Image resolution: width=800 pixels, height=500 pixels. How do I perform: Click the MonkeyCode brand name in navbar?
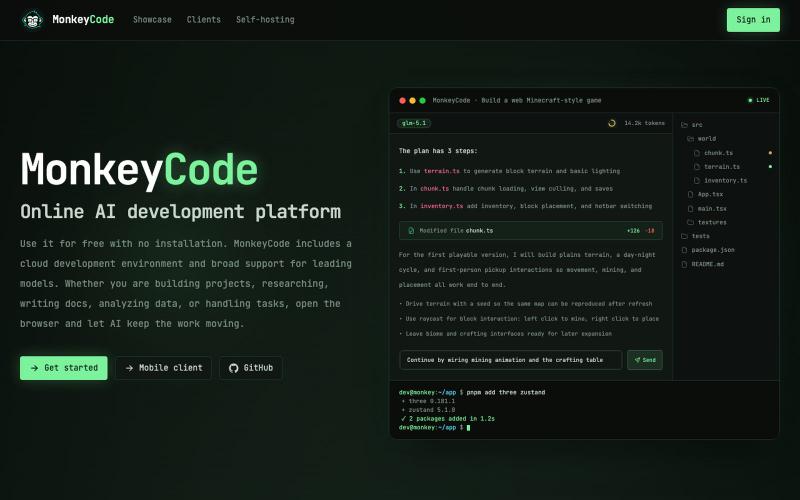point(83,19)
